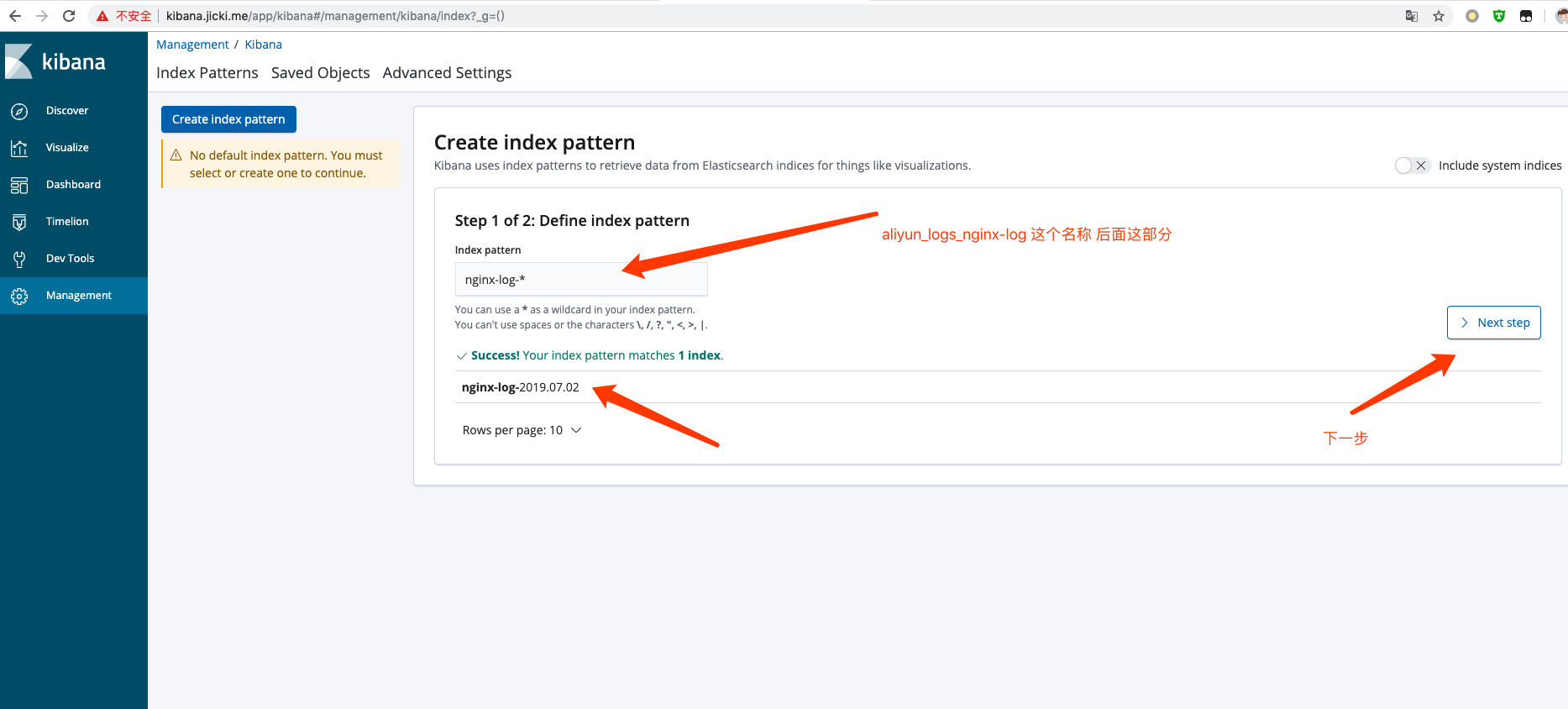Expand Rows per page dropdown
The image size is (1568, 709).
point(522,430)
